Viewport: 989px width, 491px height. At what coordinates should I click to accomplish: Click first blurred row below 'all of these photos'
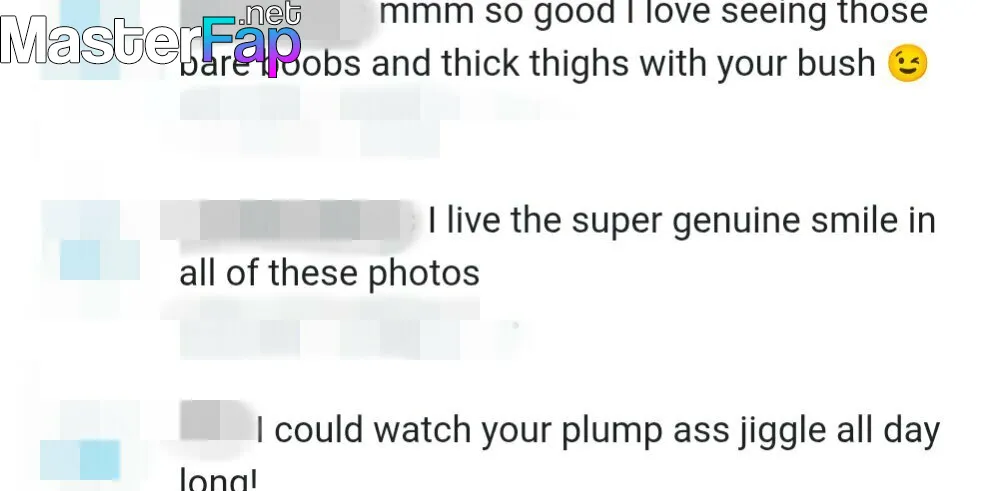(320, 309)
